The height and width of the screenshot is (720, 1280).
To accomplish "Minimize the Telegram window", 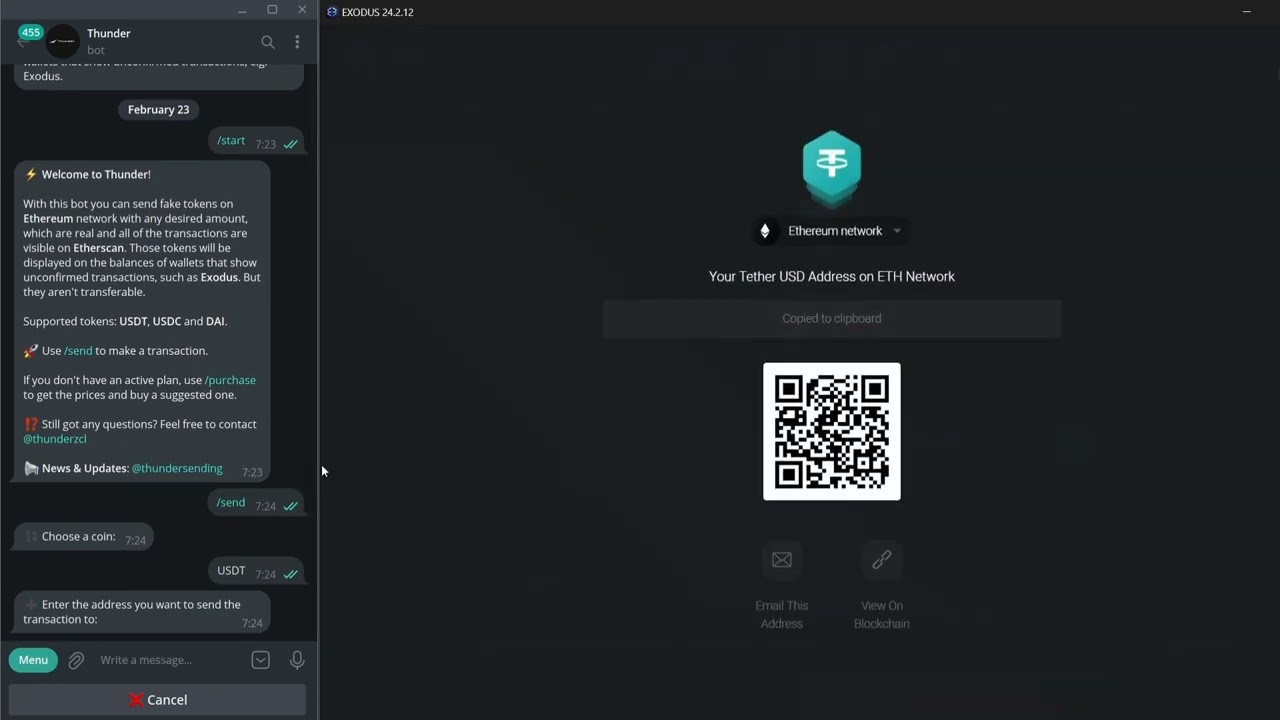I will 243,10.
